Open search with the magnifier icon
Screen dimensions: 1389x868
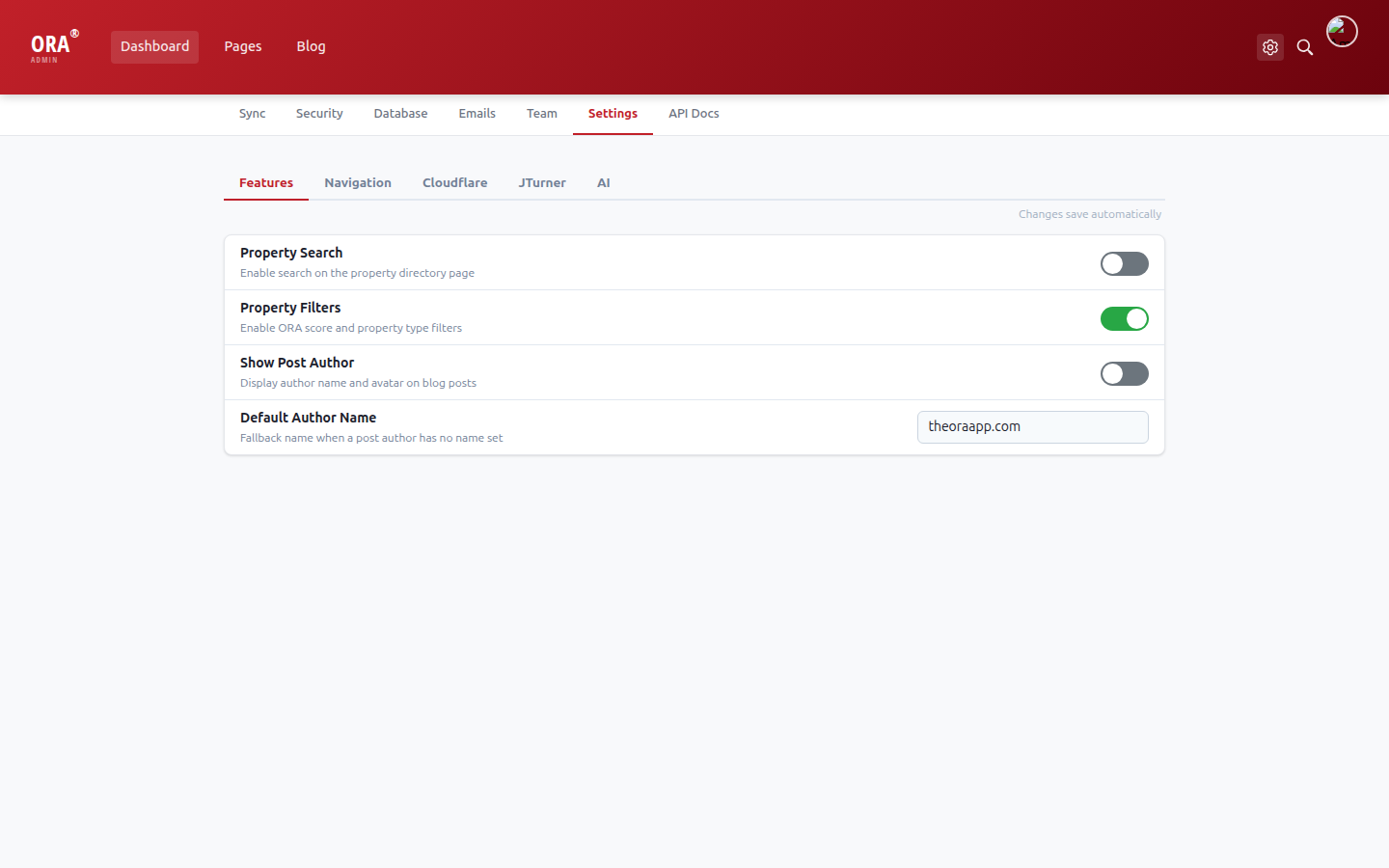(x=1304, y=47)
